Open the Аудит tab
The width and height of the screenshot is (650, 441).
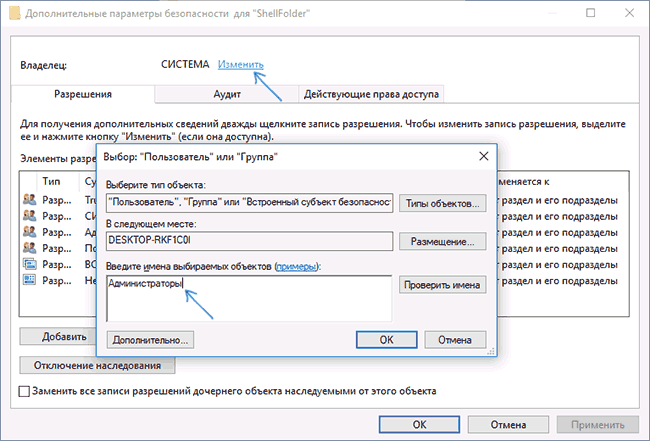tap(227, 94)
